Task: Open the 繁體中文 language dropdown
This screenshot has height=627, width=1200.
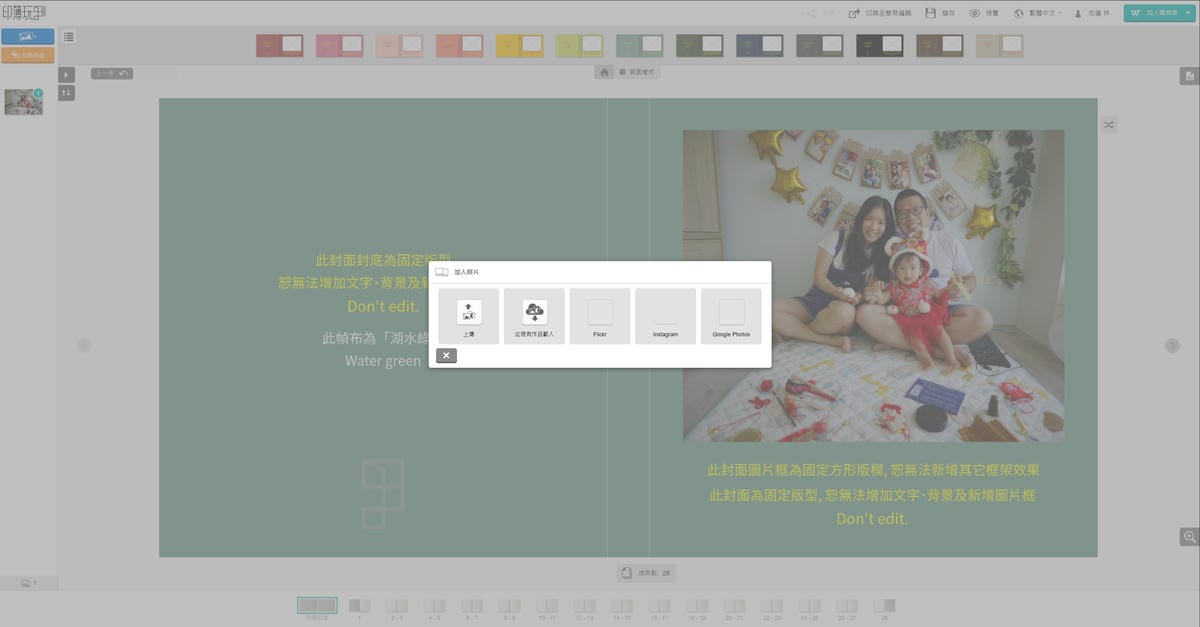Action: click(1038, 13)
